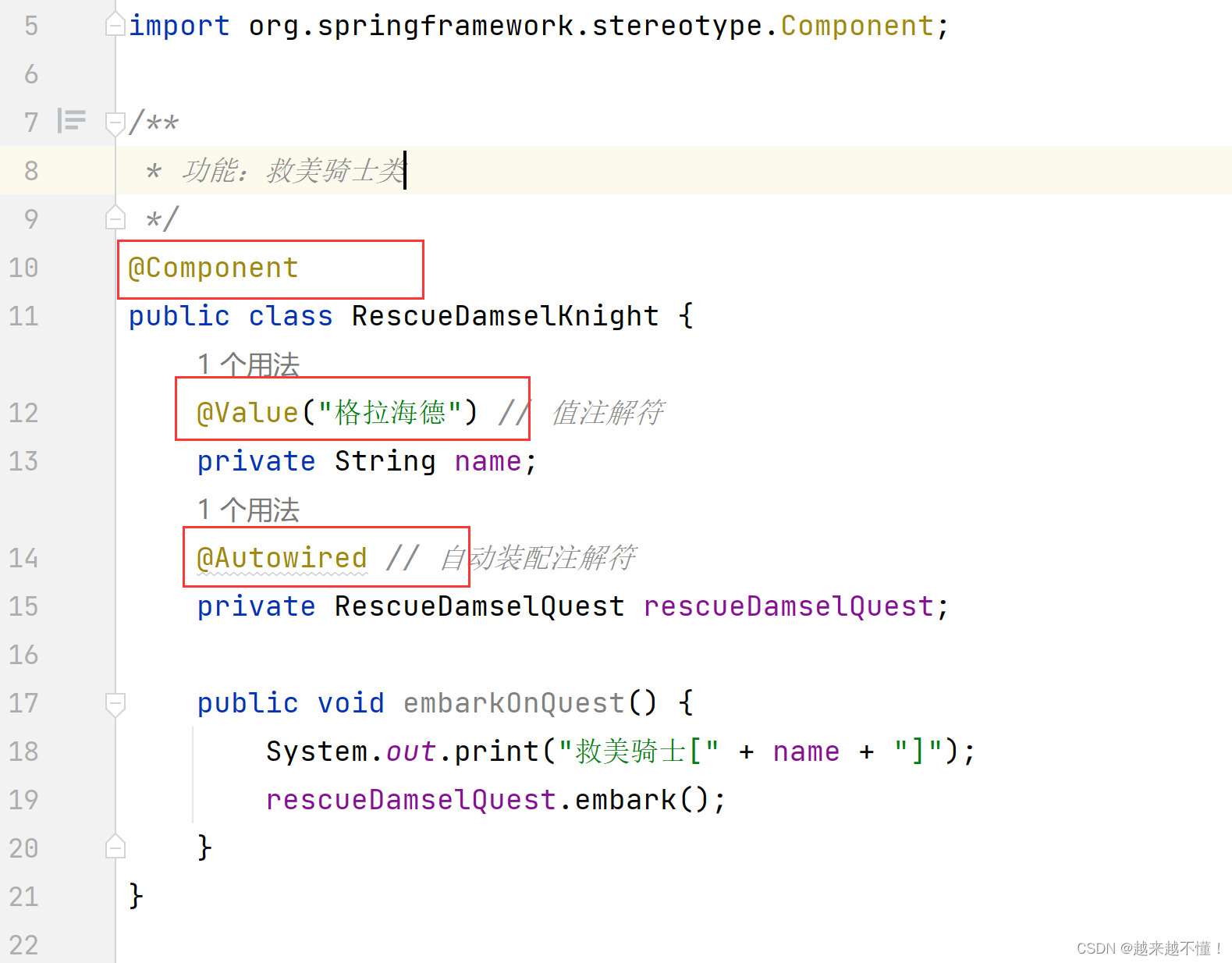Collapse the import fold marker on line 5

115,25
